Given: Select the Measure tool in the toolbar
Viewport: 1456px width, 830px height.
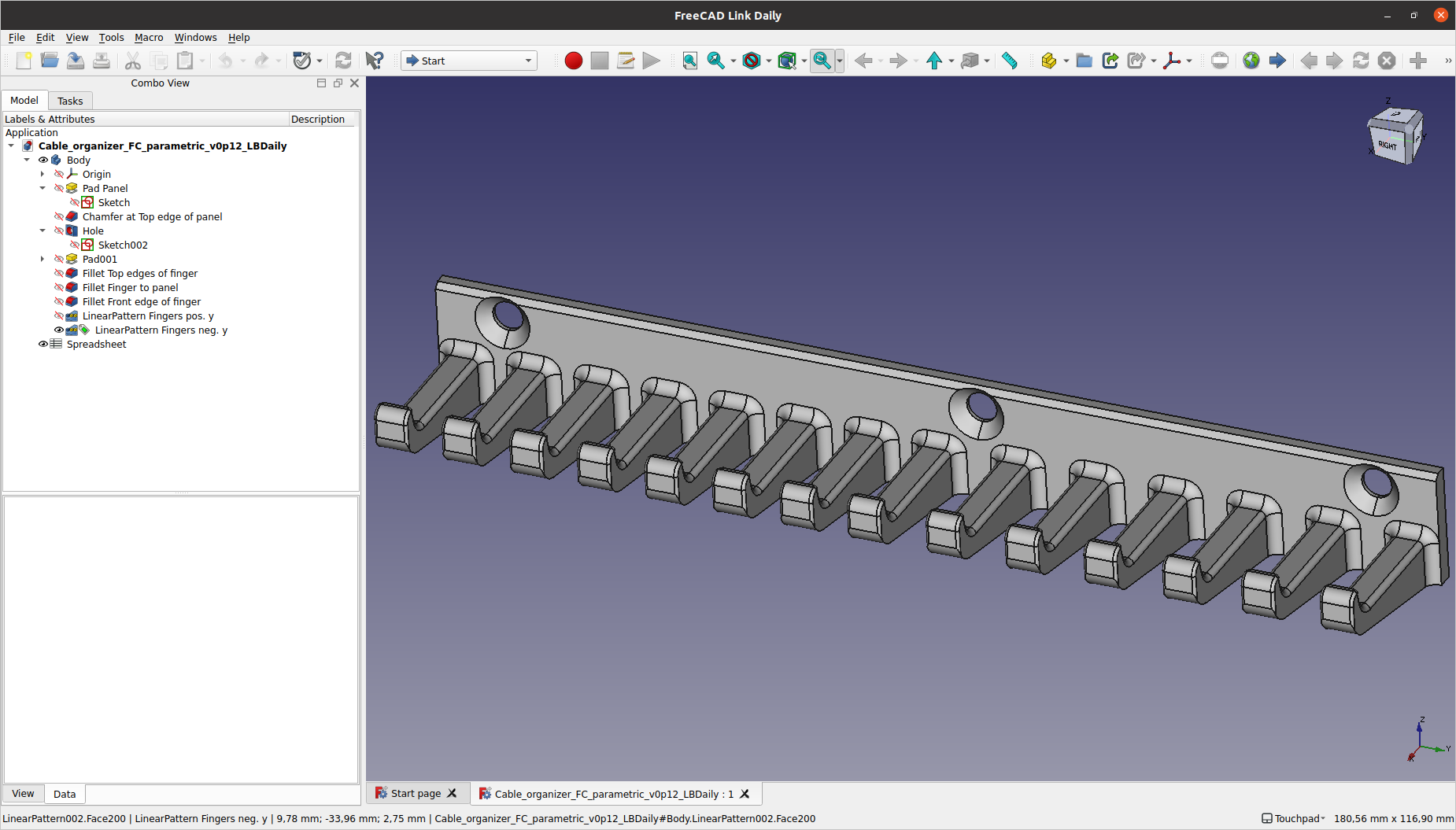Looking at the screenshot, I should (x=1011, y=60).
